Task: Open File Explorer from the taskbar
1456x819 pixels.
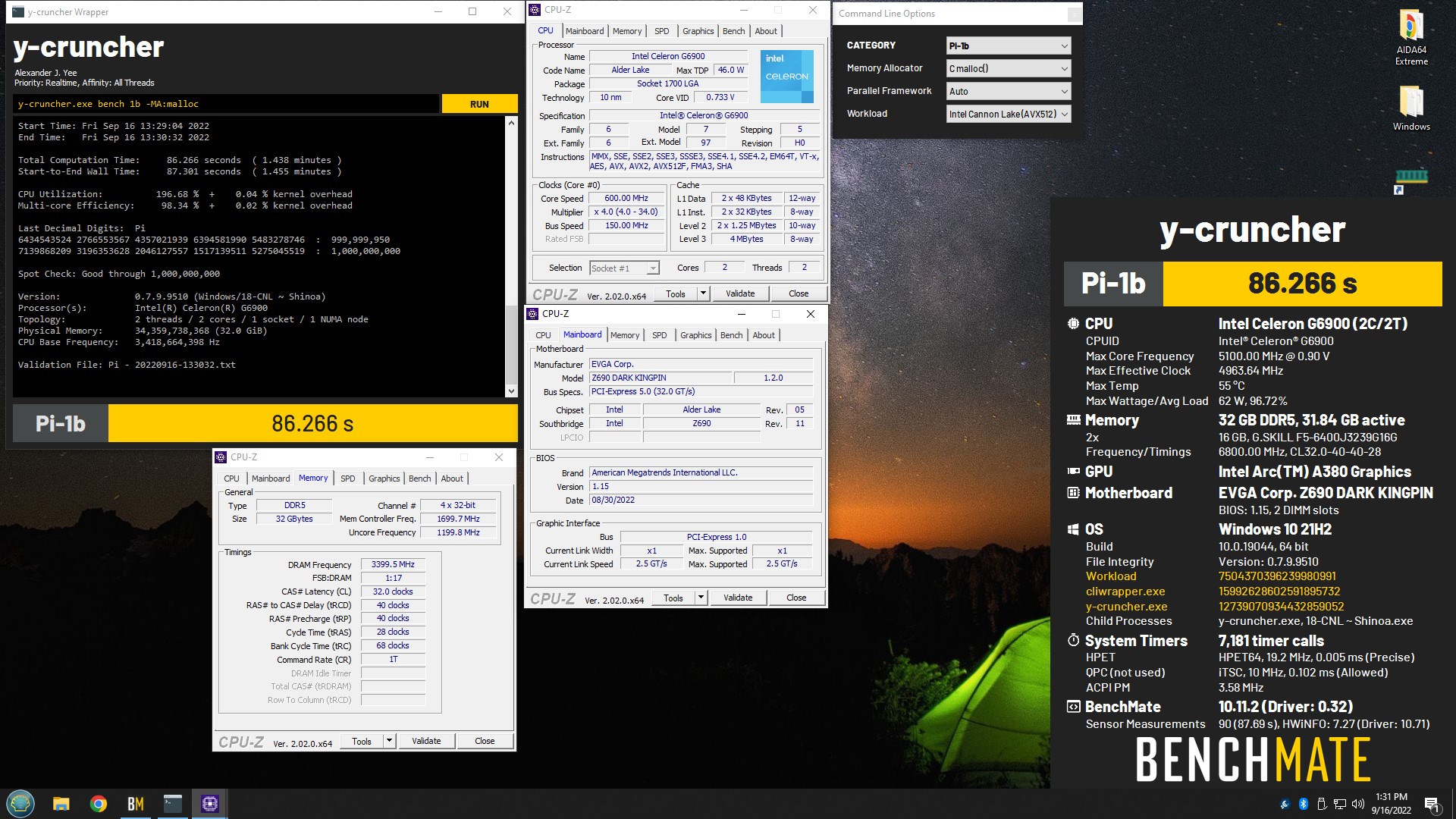Action: pyautogui.click(x=61, y=804)
